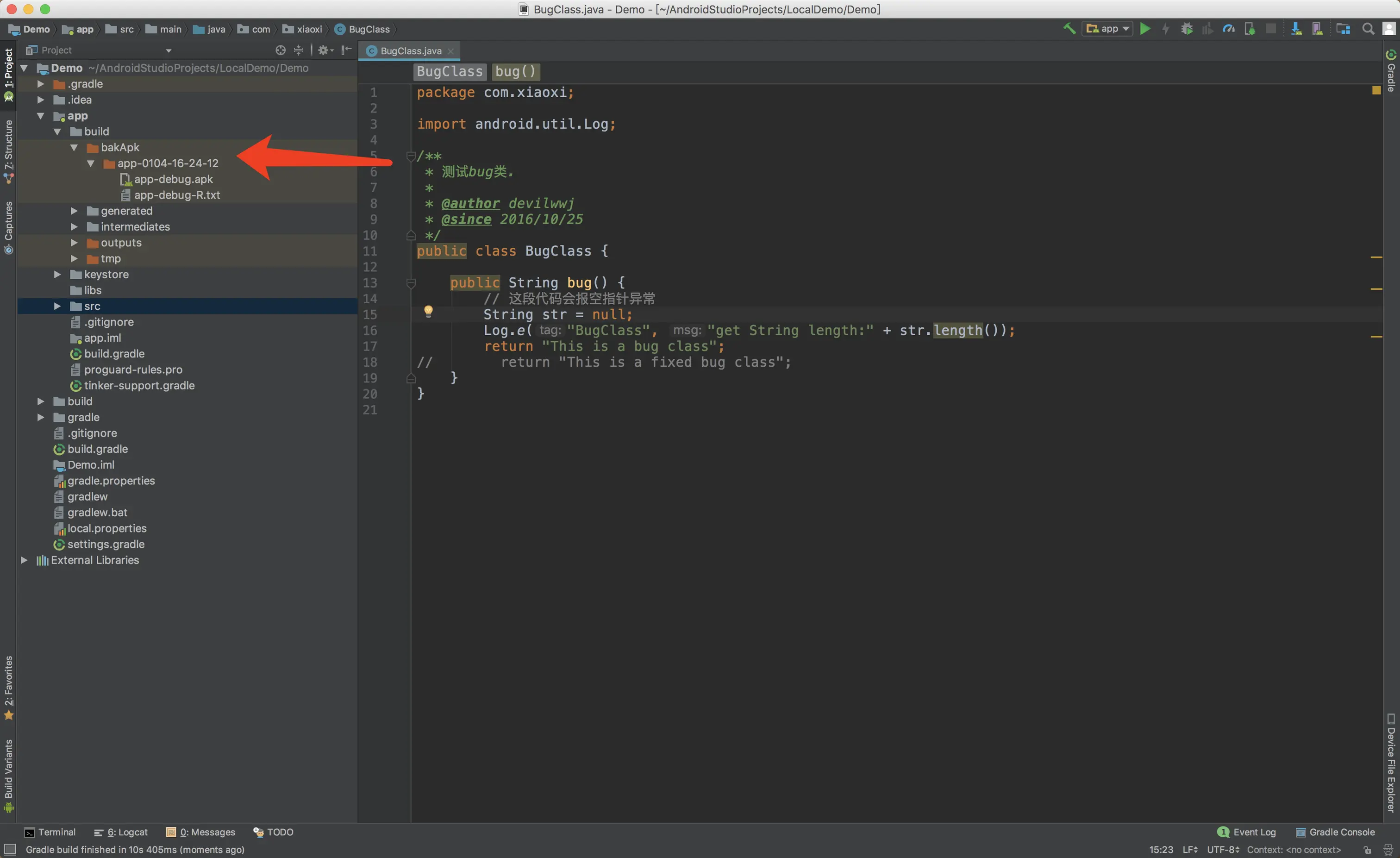Debug the app with the bug icon
The width and height of the screenshot is (1400, 858).
(1187, 28)
